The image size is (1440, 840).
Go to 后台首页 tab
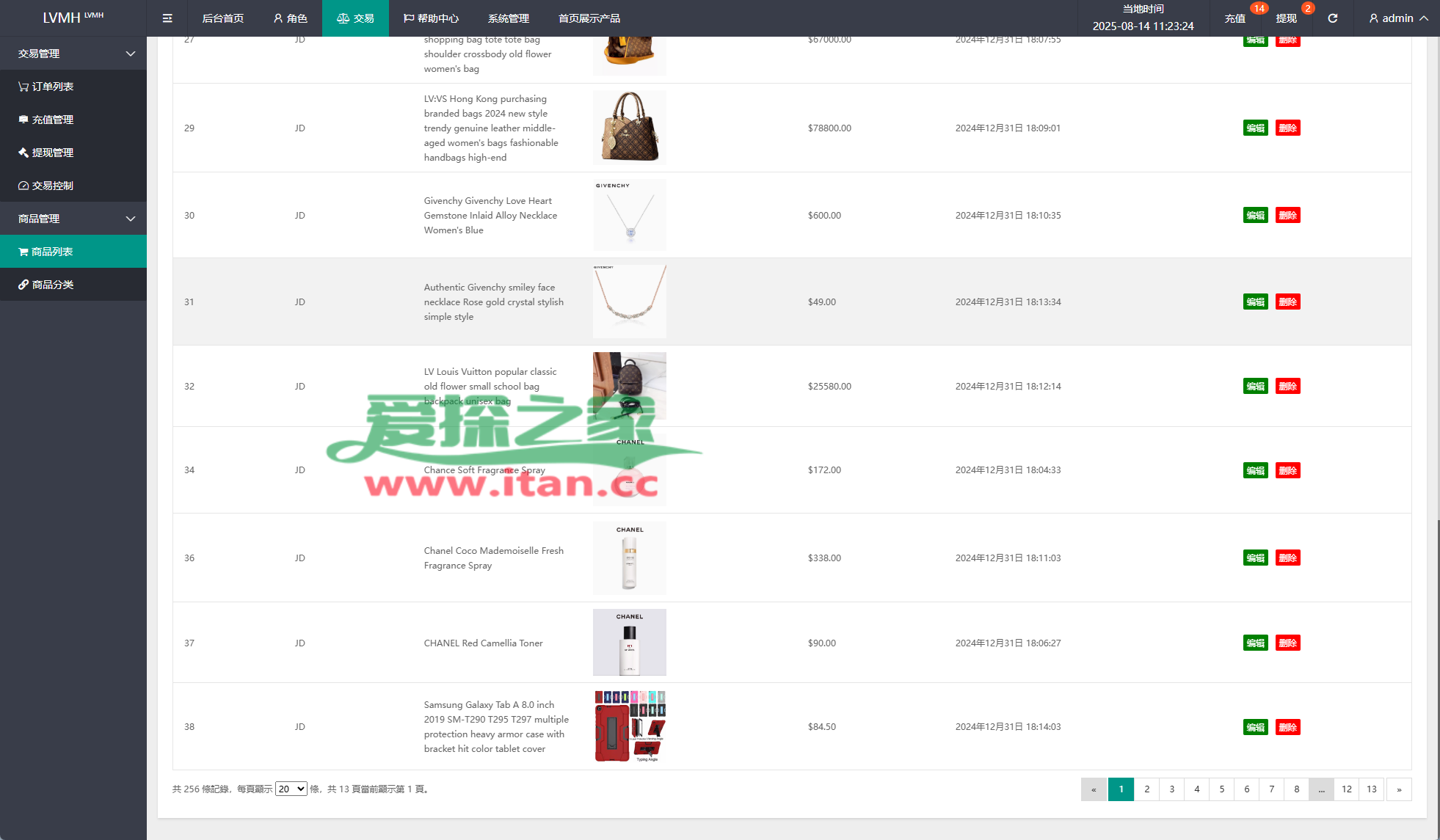point(223,18)
